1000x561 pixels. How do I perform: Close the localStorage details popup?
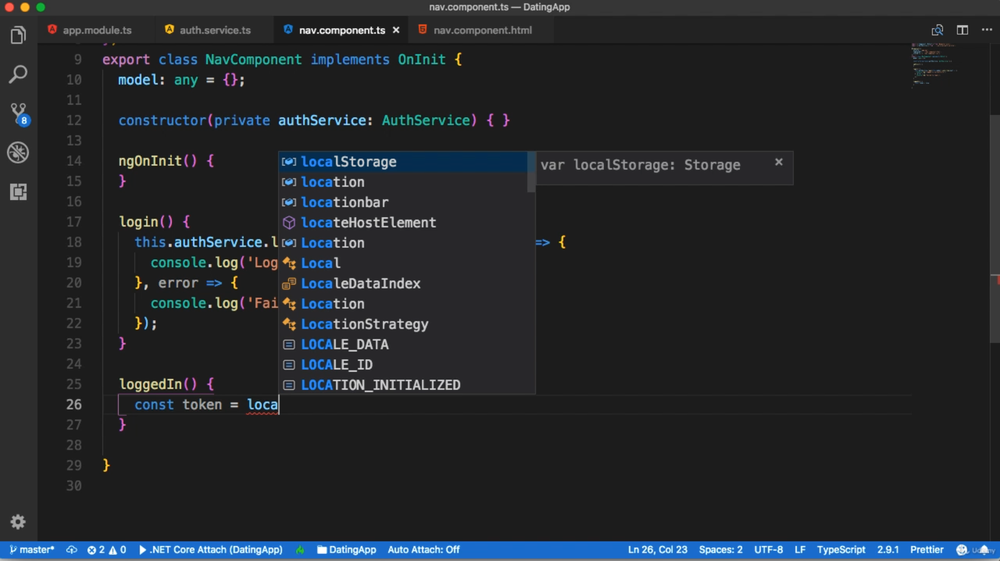coord(779,162)
